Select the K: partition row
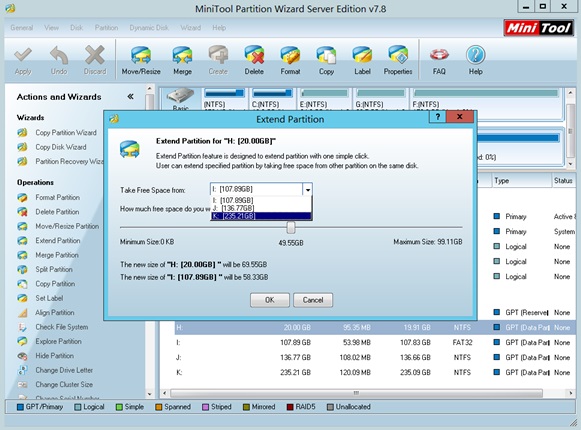 375,373
